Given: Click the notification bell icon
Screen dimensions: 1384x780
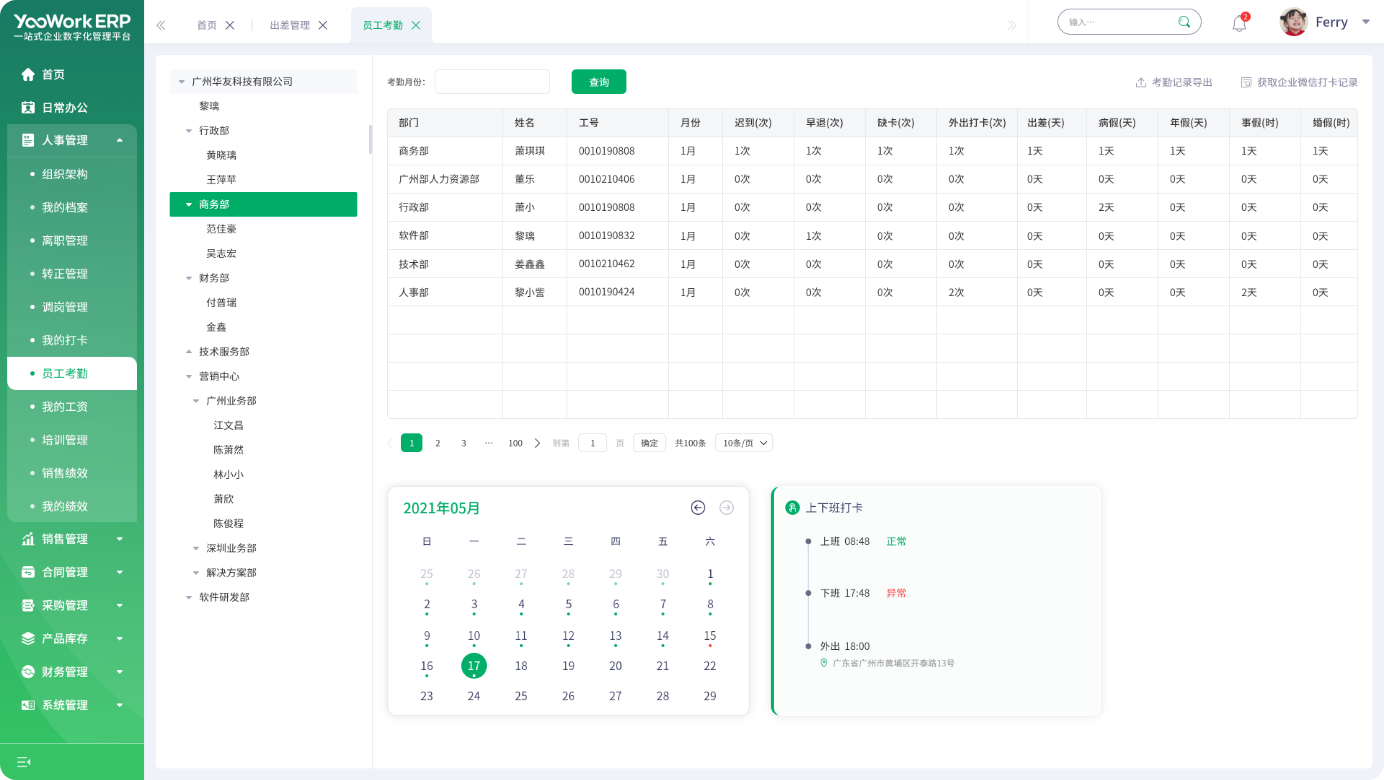Looking at the screenshot, I should point(1239,23).
